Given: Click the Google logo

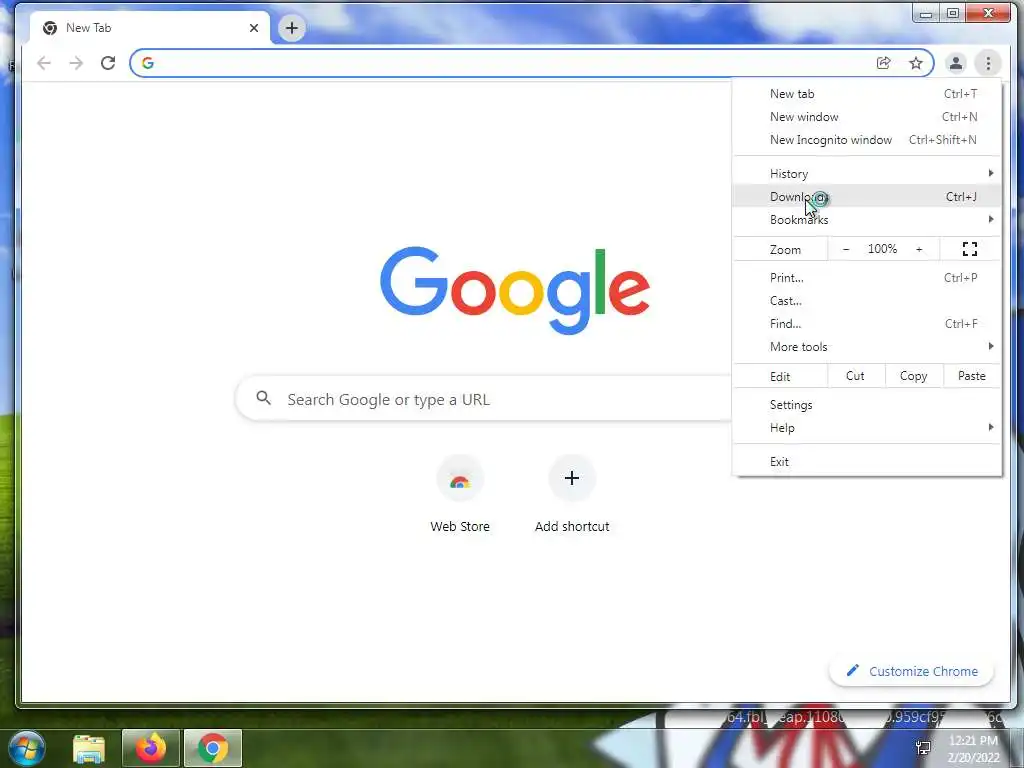Looking at the screenshot, I should tap(515, 290).
